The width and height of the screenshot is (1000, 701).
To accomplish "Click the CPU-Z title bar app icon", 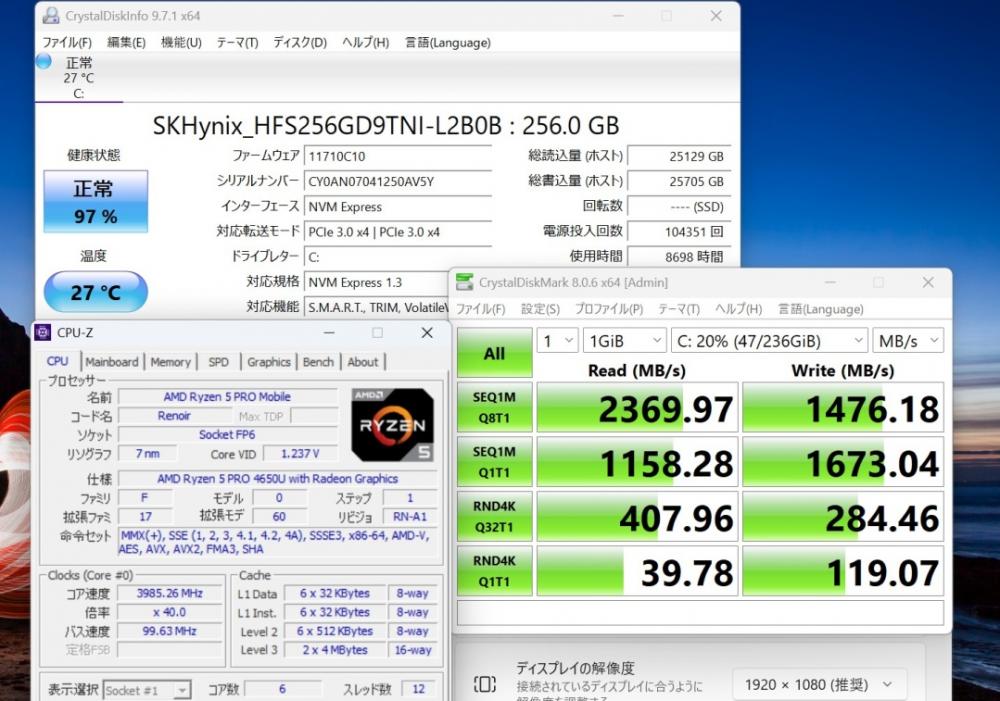I will point(43,332).
